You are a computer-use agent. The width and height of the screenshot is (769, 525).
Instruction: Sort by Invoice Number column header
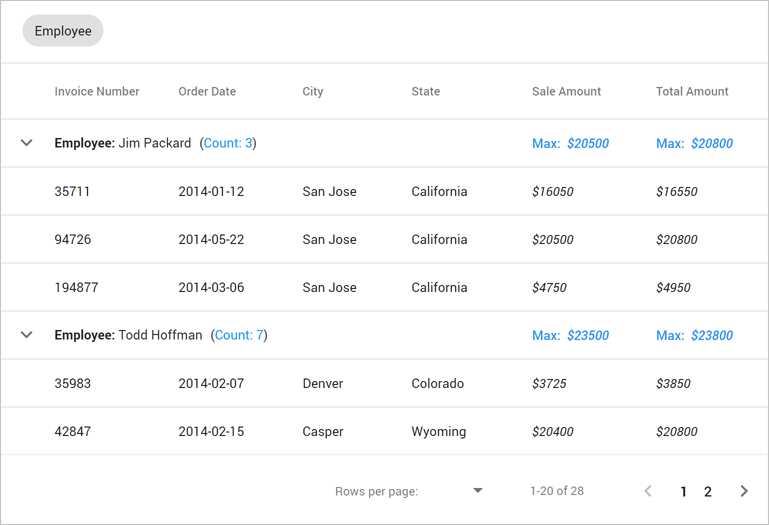[97, 91]
